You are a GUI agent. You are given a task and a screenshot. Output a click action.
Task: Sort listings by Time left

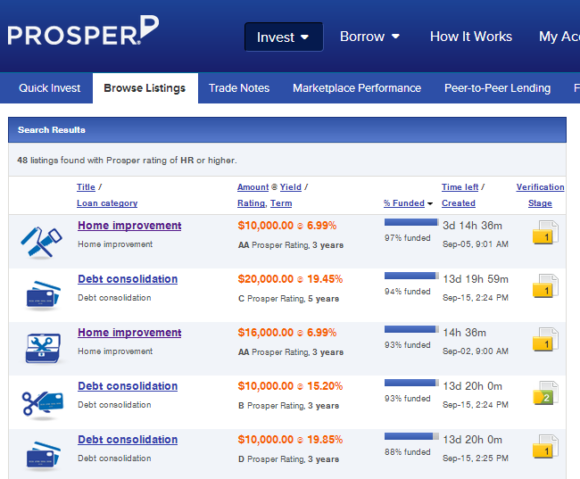[x=460, y=187]
